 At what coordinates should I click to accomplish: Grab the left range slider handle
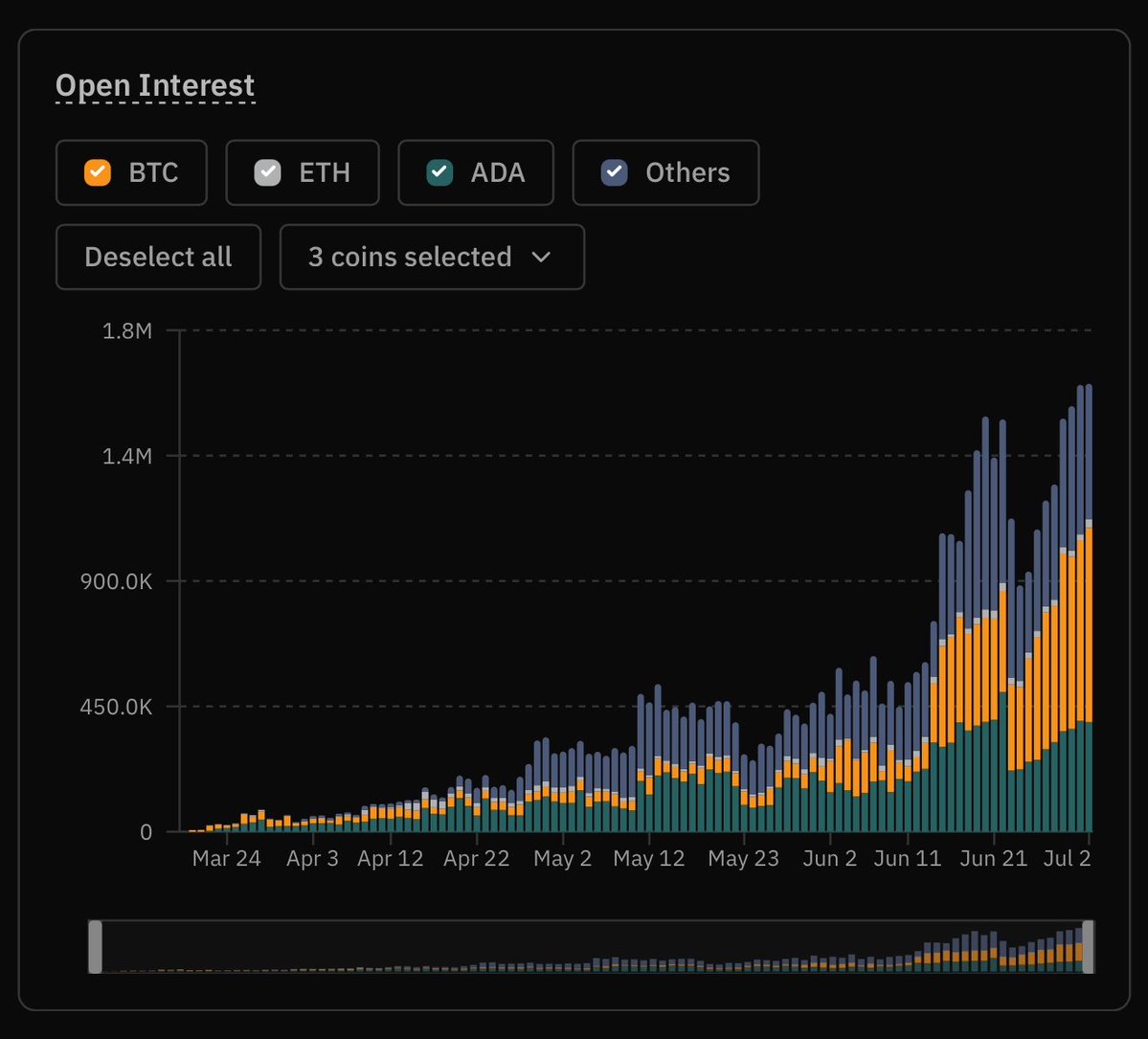(x=95, y=947)
